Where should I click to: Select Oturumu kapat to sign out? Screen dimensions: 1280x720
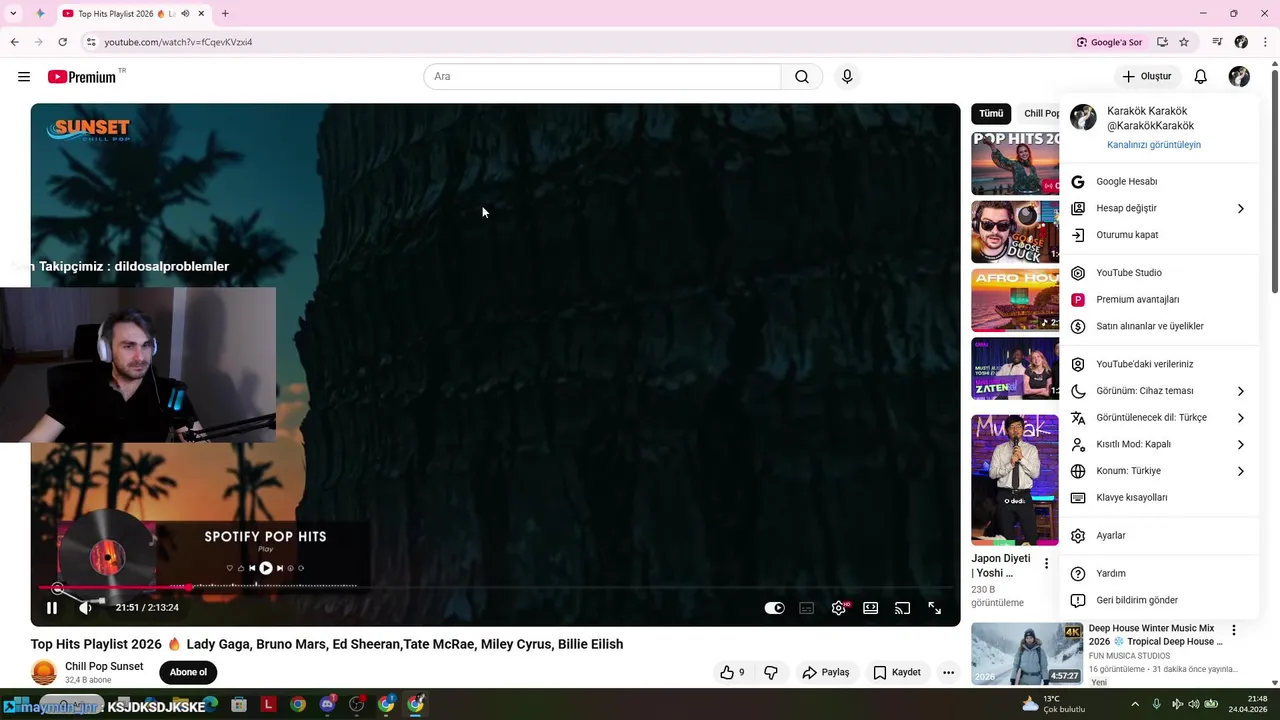click(x=1158, y=235)
